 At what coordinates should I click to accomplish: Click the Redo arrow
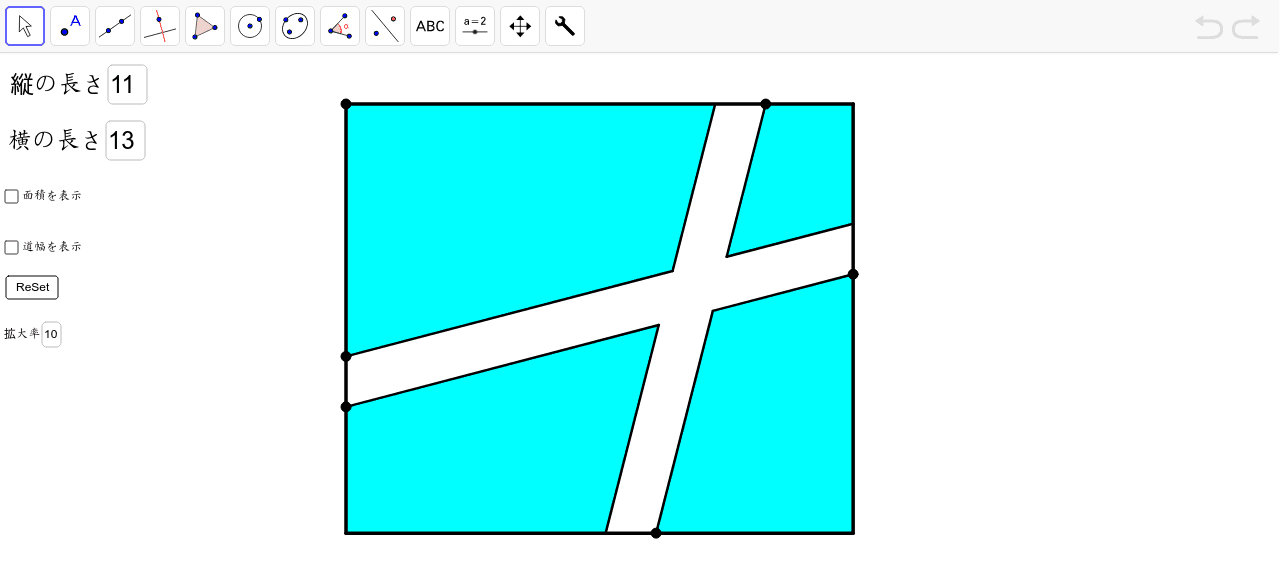click(x=1246, y=27)
